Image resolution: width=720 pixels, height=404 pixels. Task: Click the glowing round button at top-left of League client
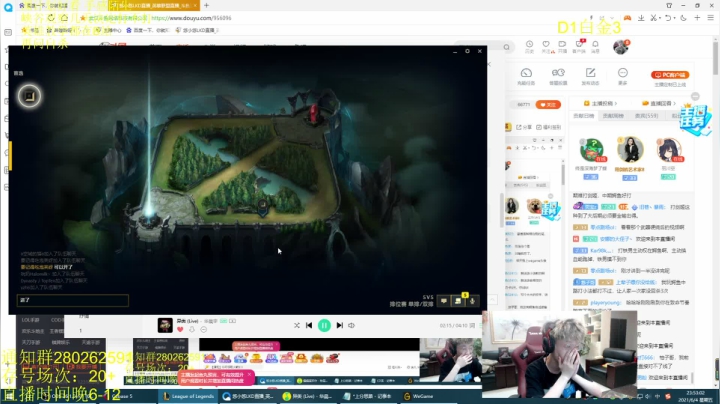(29, 96)
